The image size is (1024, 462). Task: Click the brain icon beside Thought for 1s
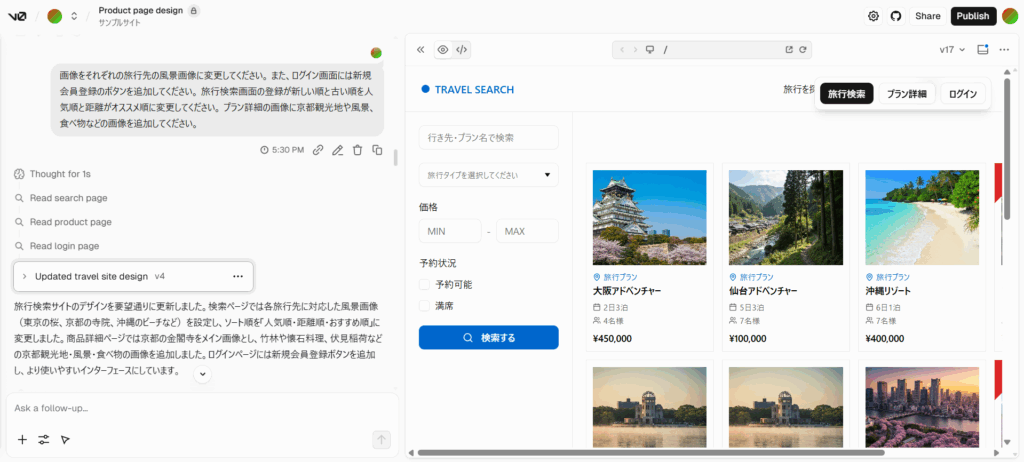point(19,174)
